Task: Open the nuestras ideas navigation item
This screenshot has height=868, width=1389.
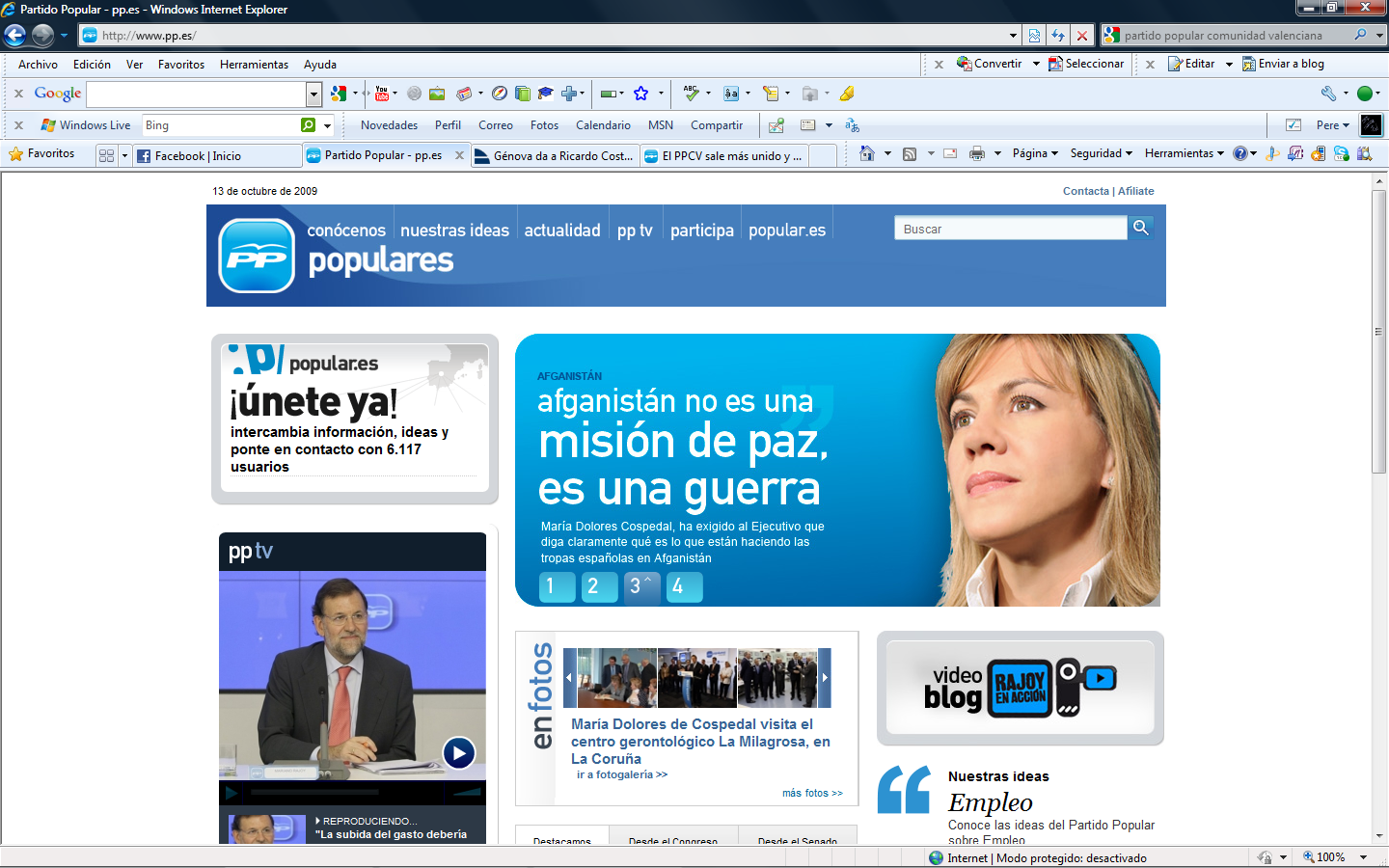Action: click(454, 231)
